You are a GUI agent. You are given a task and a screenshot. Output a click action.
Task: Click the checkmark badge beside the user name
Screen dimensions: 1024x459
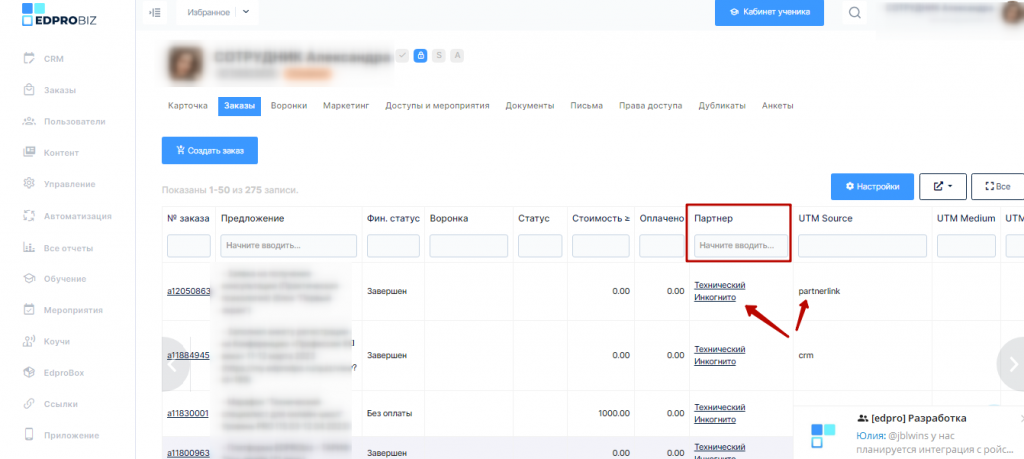[402, 55]
